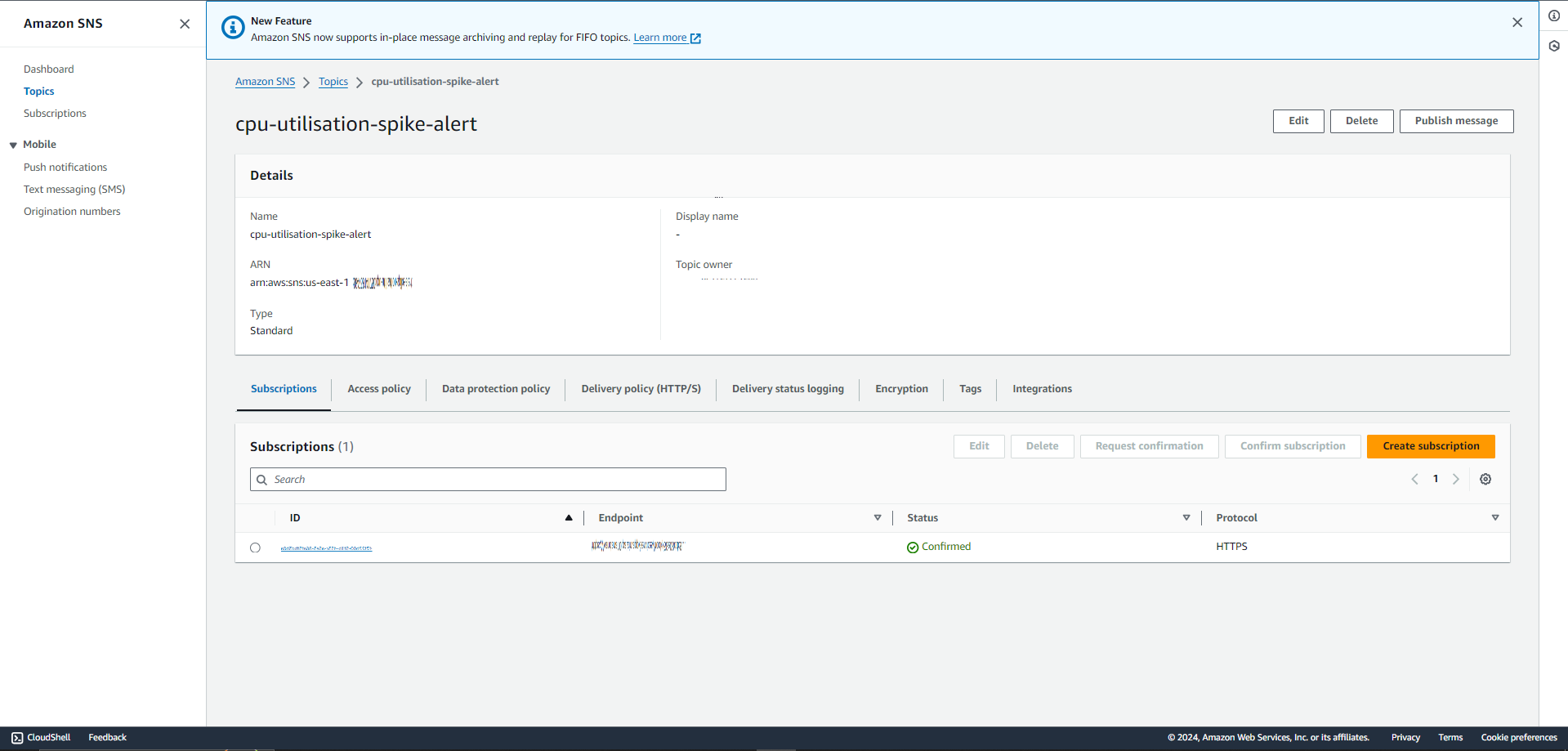Sort subscriptions by ID column arrow
Viewport: 1568px width, 751px height.
pyautogui.click(x=569, y=518)
